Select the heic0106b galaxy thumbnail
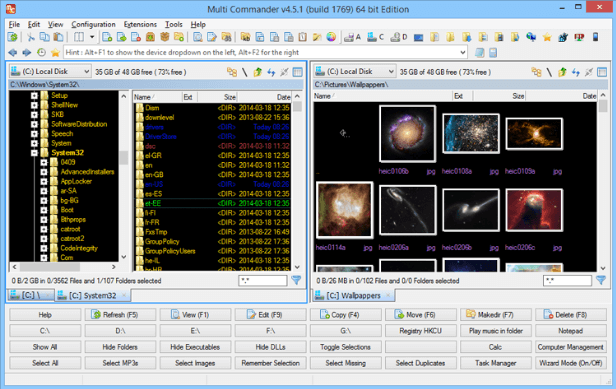This screenshot has height=389, width=616. [407, 134]
